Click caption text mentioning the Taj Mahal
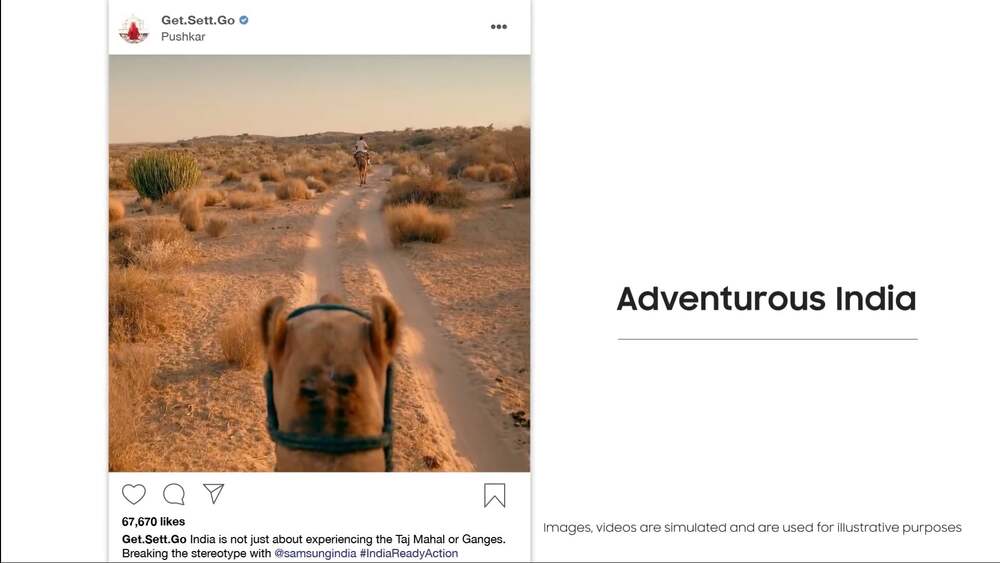This screenshot has width=1000, height=563. 348,539
